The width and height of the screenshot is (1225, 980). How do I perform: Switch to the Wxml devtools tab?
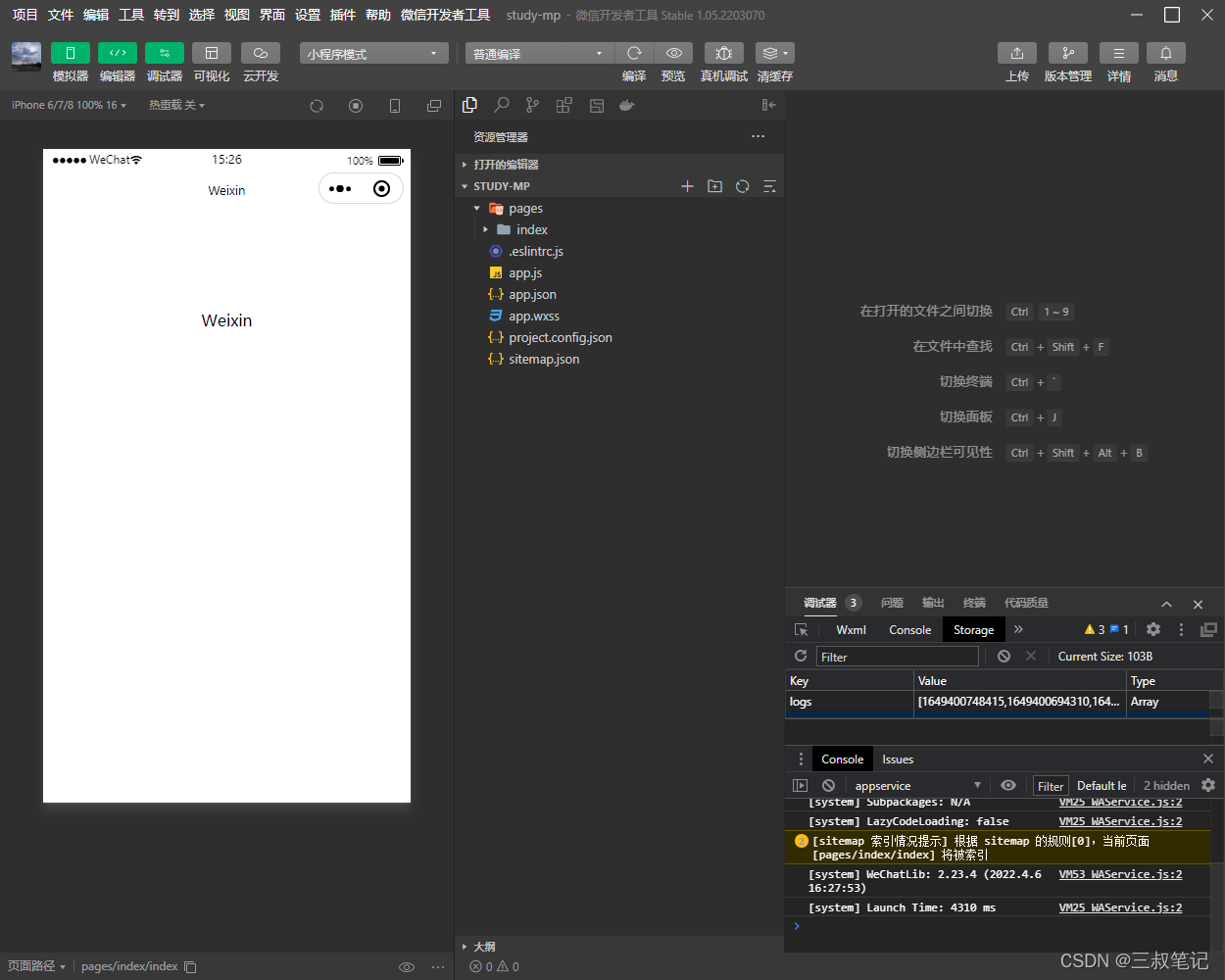coord(851,630)
